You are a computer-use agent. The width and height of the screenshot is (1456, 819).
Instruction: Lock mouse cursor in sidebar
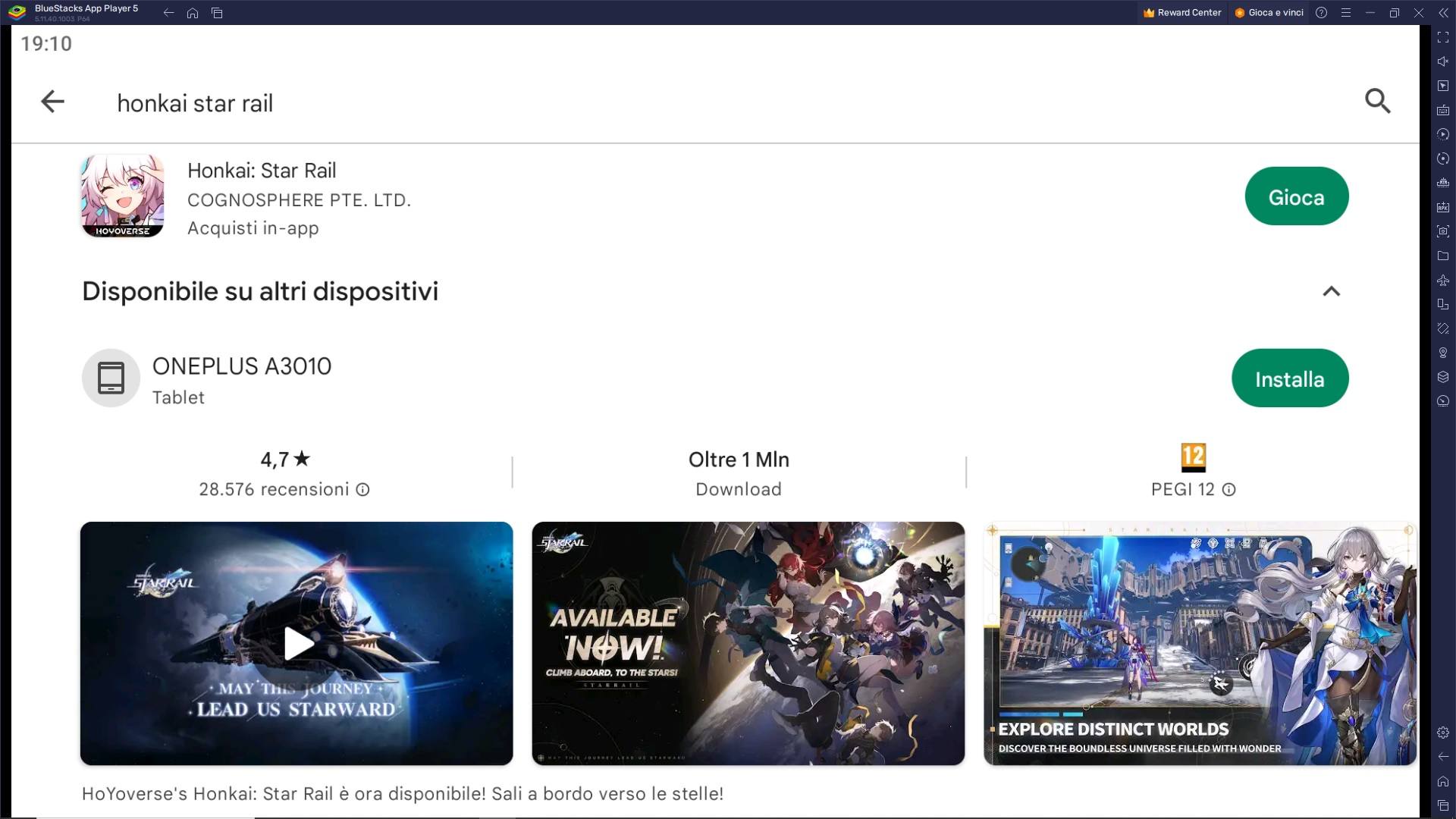pyautogui.click(x=1443, y=86)
